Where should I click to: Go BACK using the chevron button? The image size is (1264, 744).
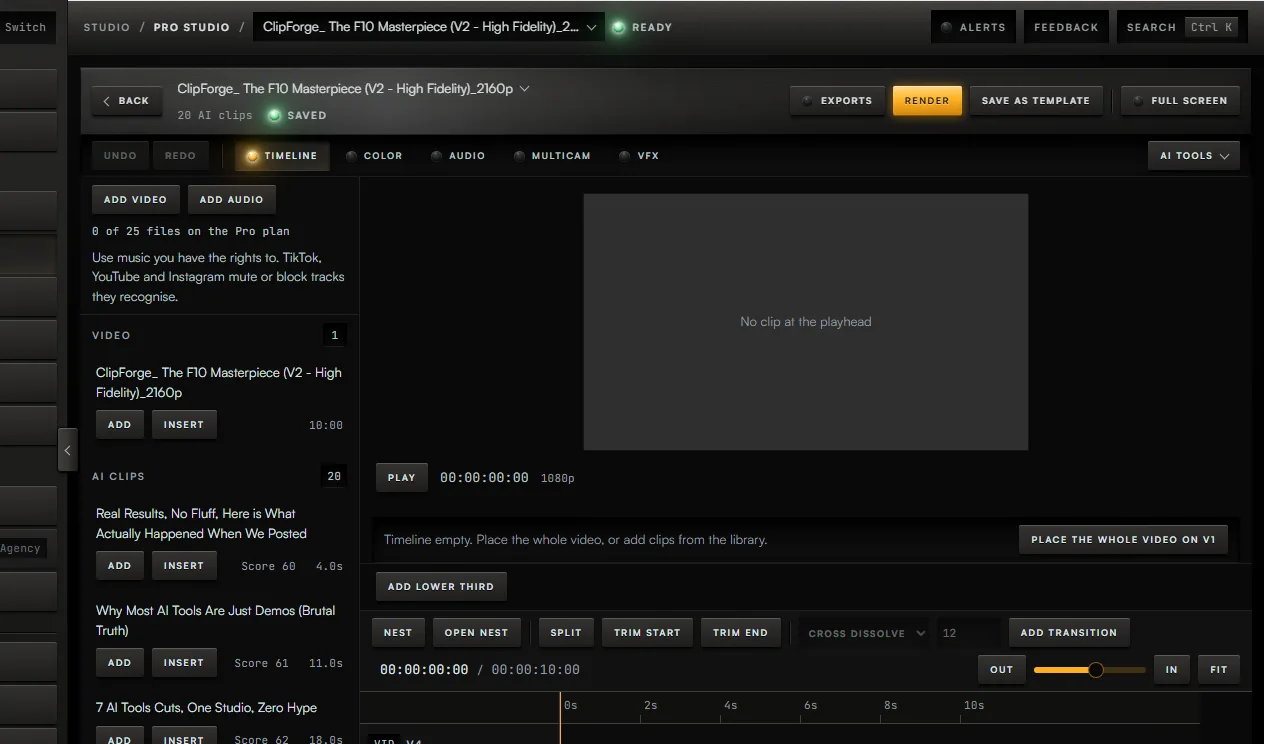pyautogui.click(x=127, y=101)
